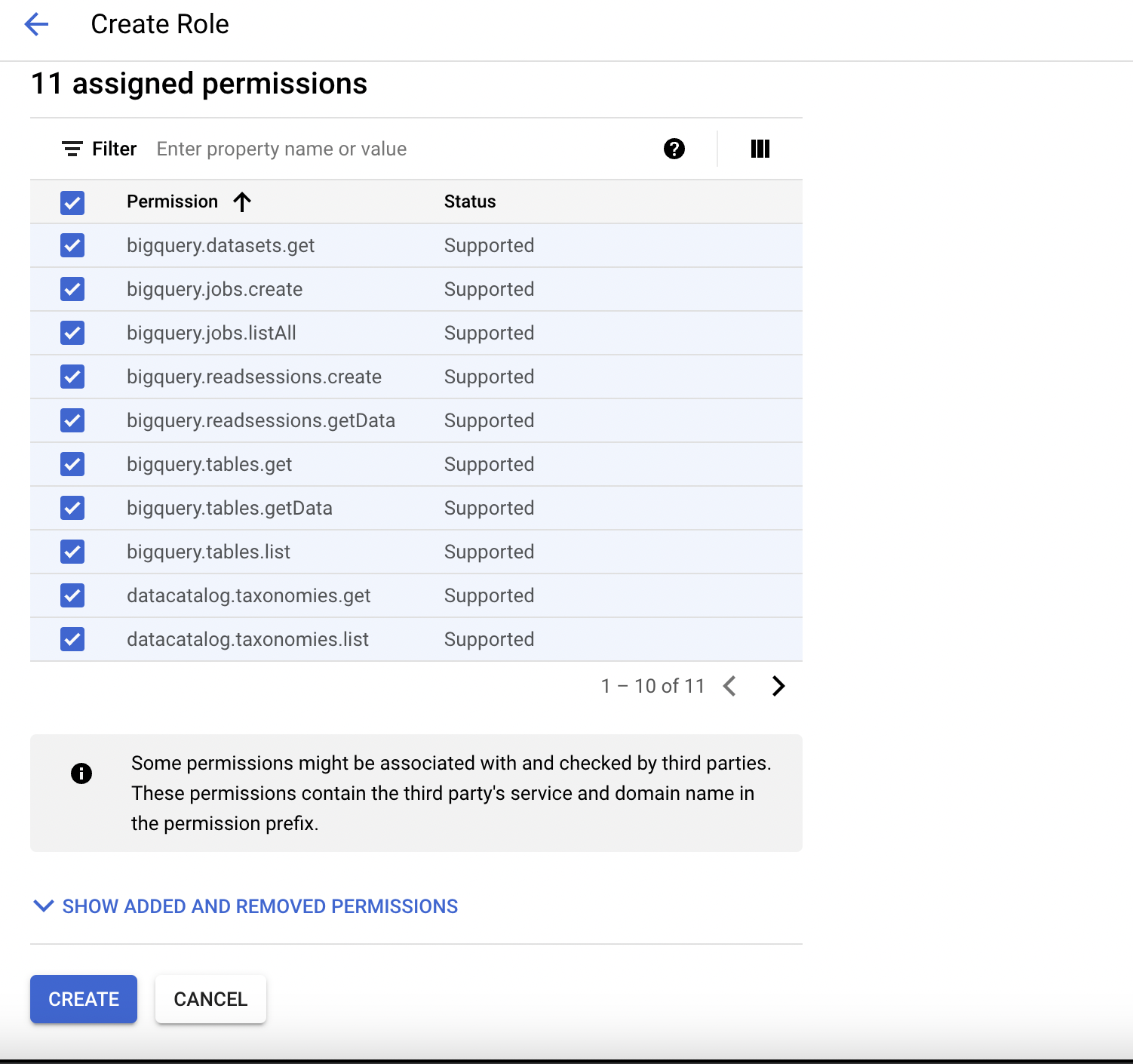Open the filter help question mark
This screenshot has width=1133, height=1064.
click(674, 149)
